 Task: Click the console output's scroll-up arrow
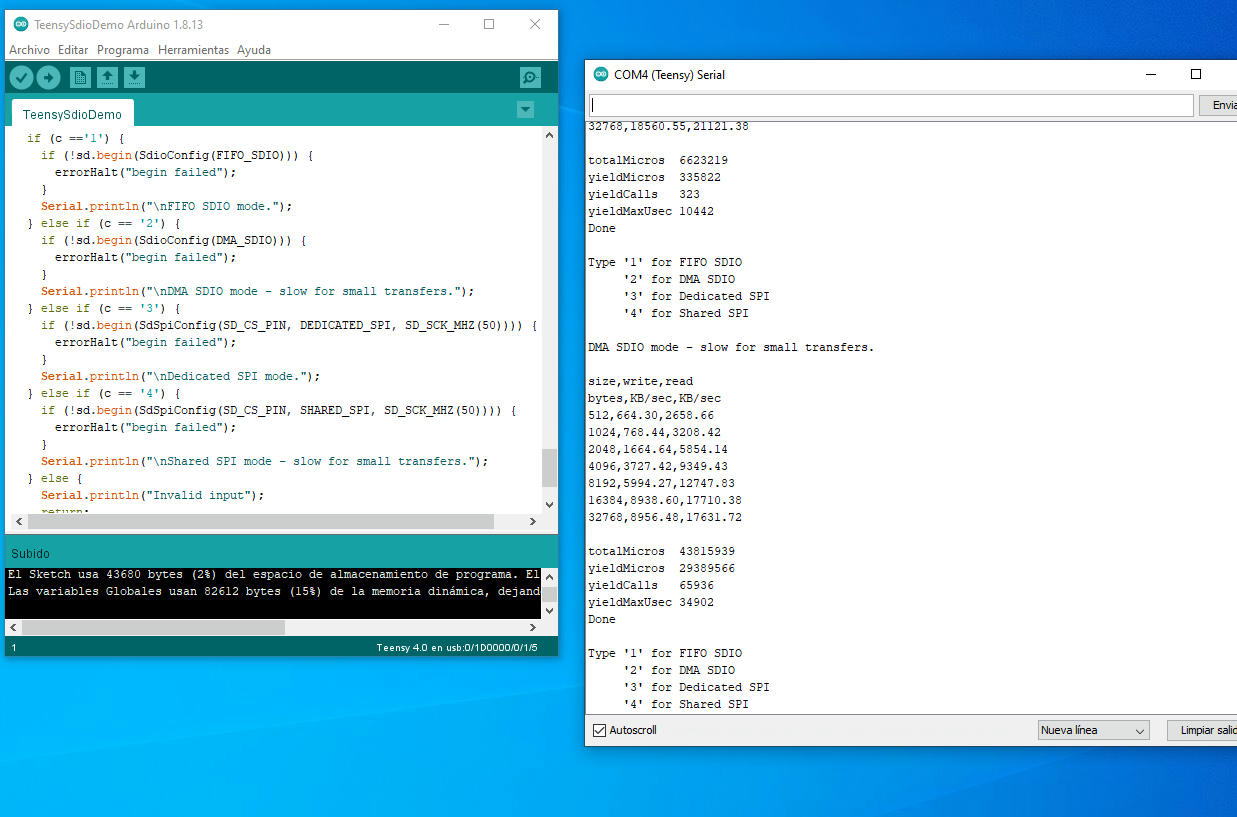click(x=549, y=575)
